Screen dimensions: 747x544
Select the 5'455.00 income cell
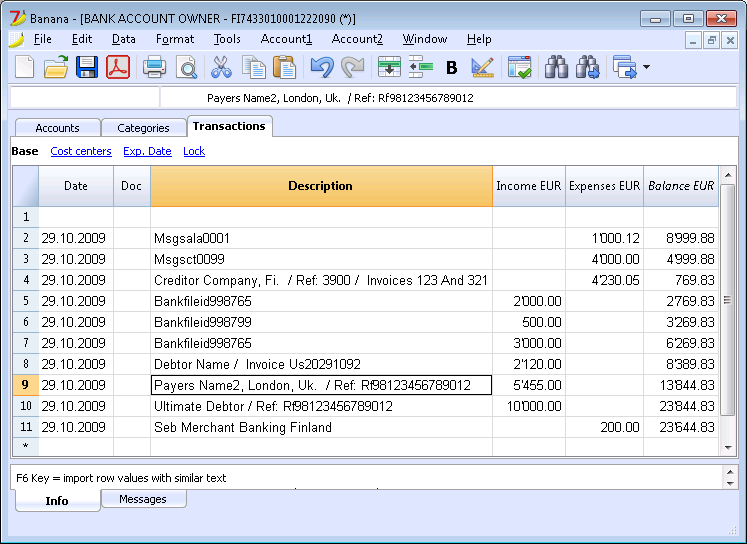pyautogui.click(x=529, y=385)
